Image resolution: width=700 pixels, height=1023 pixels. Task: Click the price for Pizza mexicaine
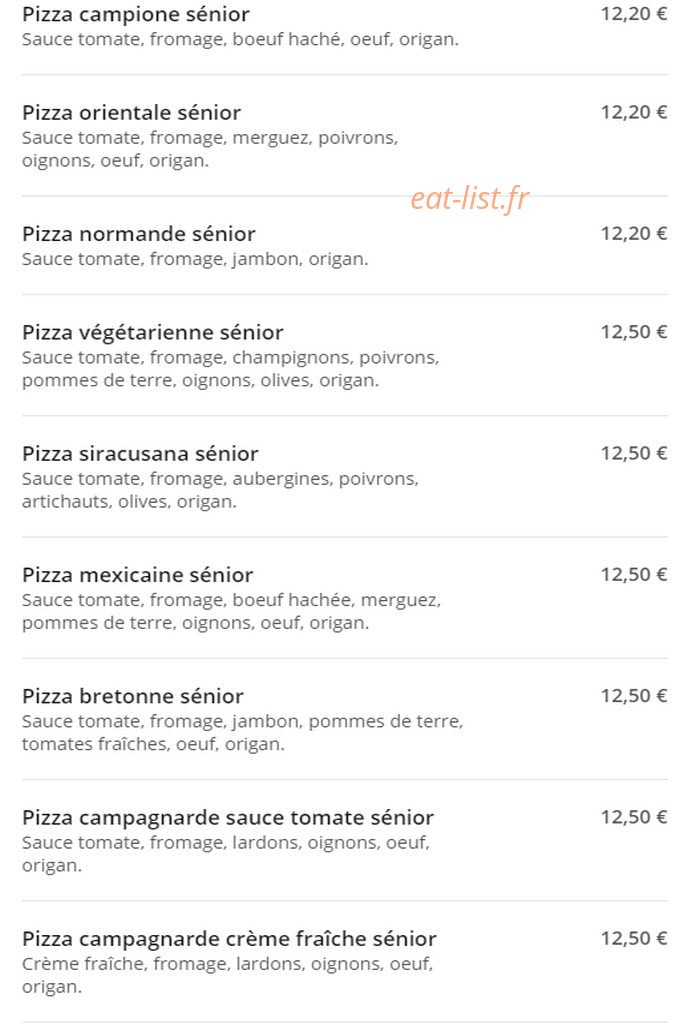[x=633, y=575]
